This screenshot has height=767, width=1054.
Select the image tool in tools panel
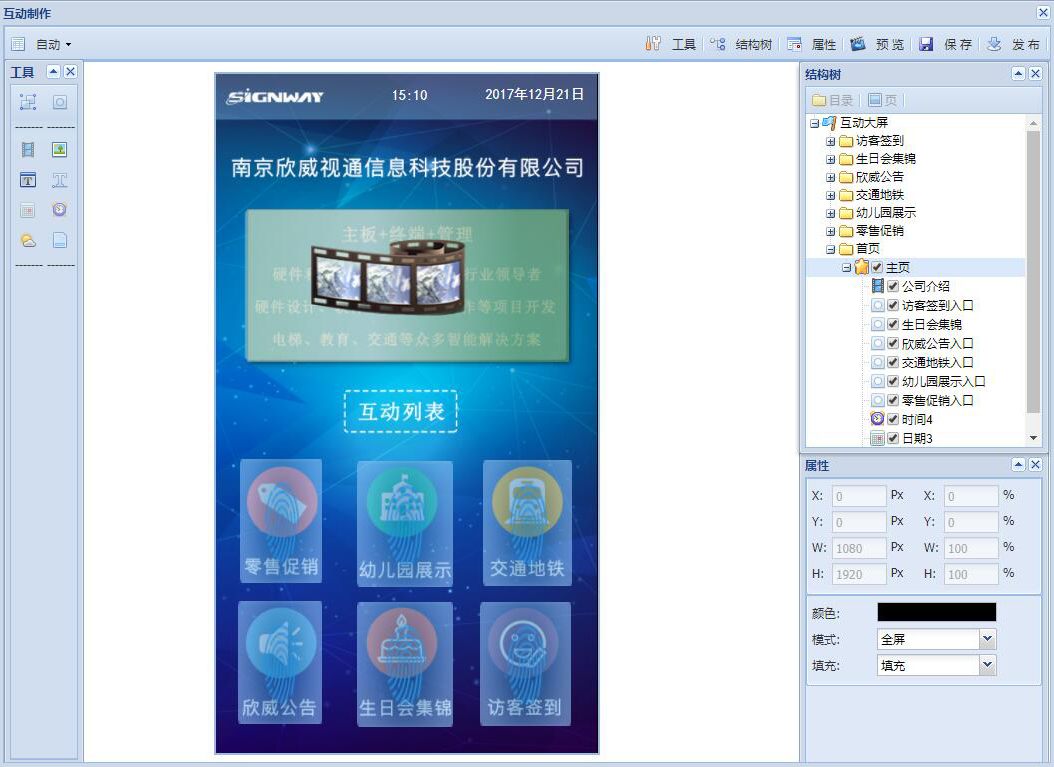point(60,150)
